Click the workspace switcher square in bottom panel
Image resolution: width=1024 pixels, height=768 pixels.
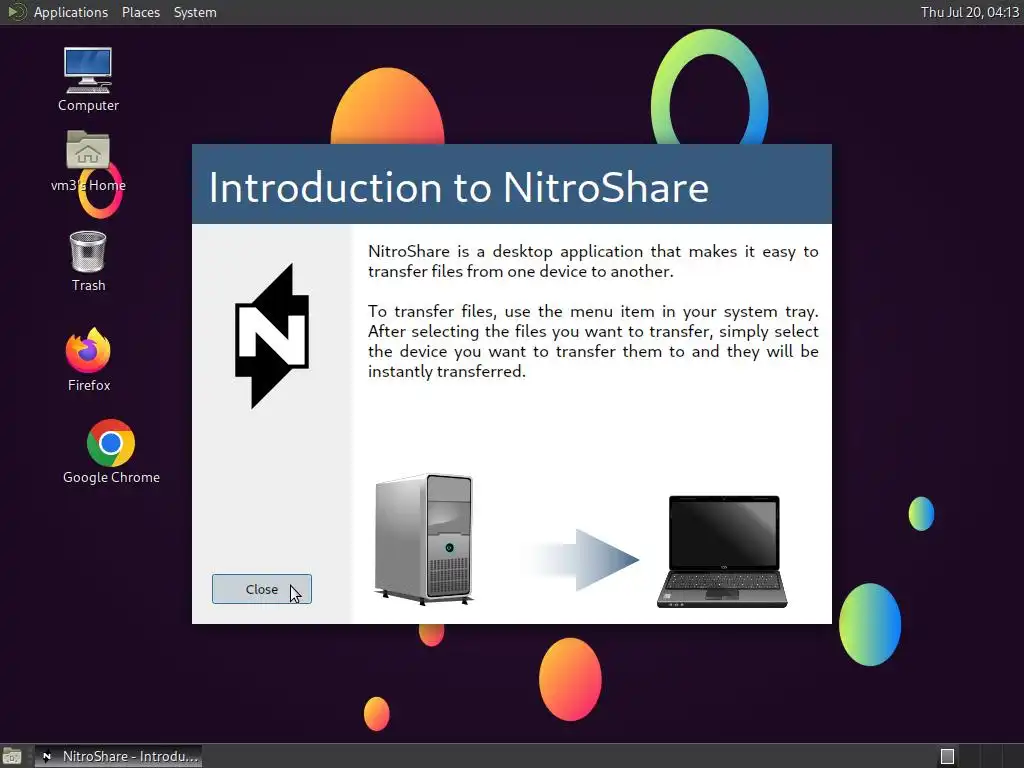tap(947, 756)
